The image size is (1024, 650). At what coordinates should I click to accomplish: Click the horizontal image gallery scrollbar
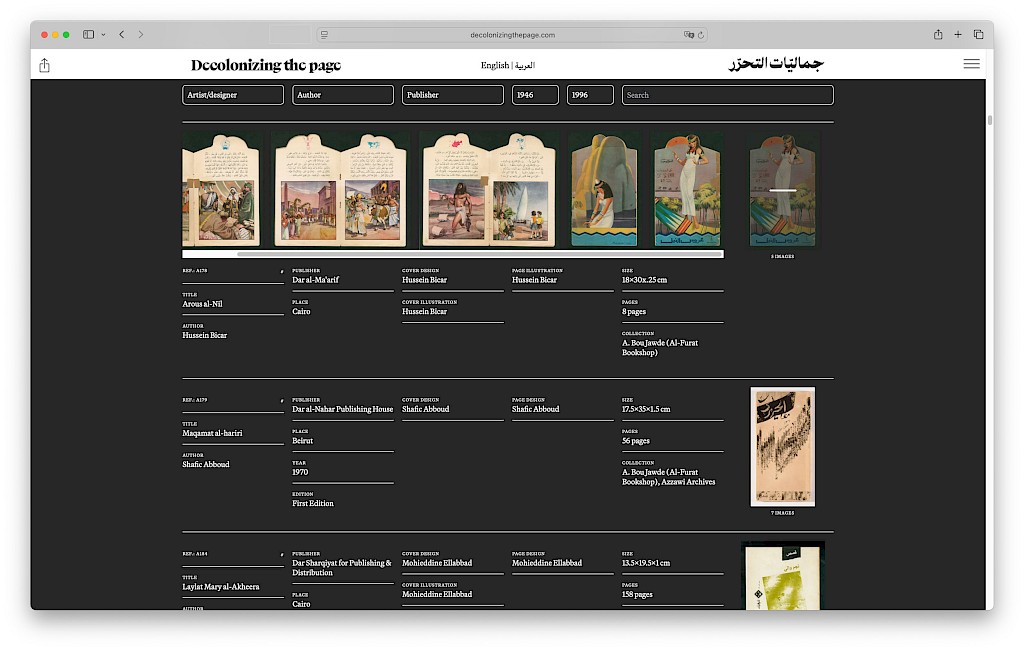[479, 254]
